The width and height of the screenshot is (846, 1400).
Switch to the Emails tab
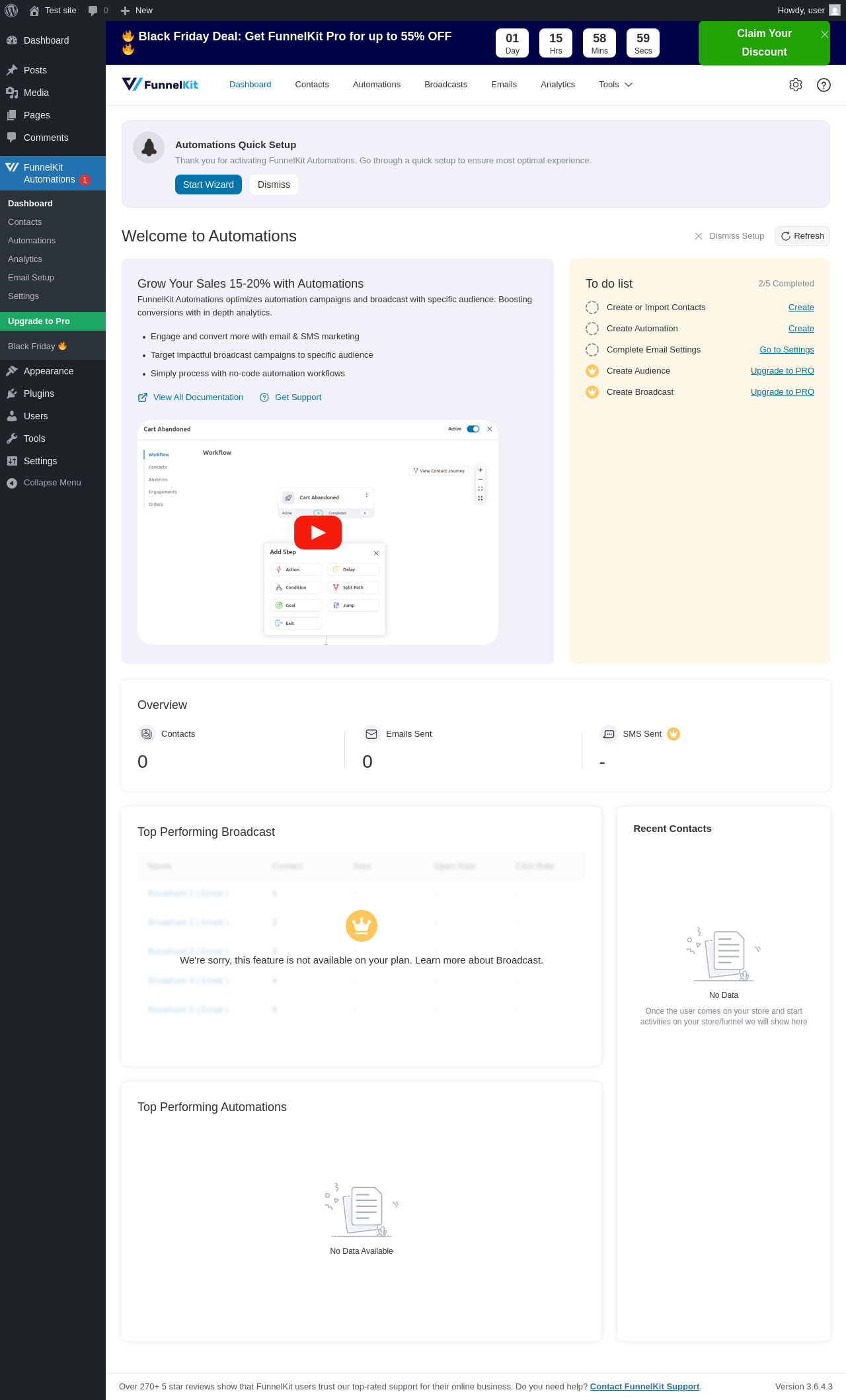pyautogui.click(x=504, y=85)
